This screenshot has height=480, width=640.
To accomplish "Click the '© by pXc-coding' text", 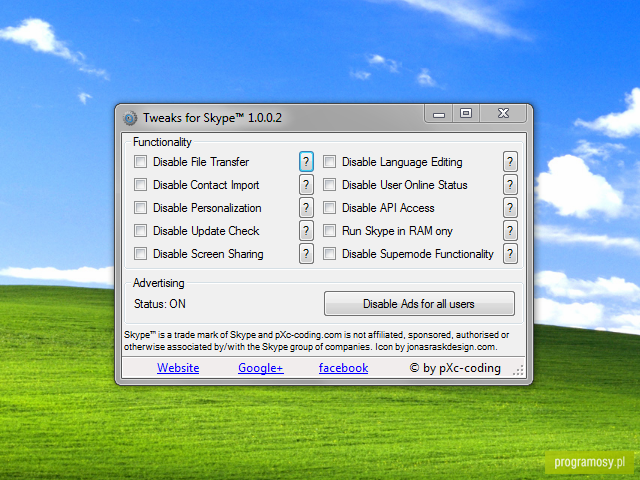I will 455,368.
